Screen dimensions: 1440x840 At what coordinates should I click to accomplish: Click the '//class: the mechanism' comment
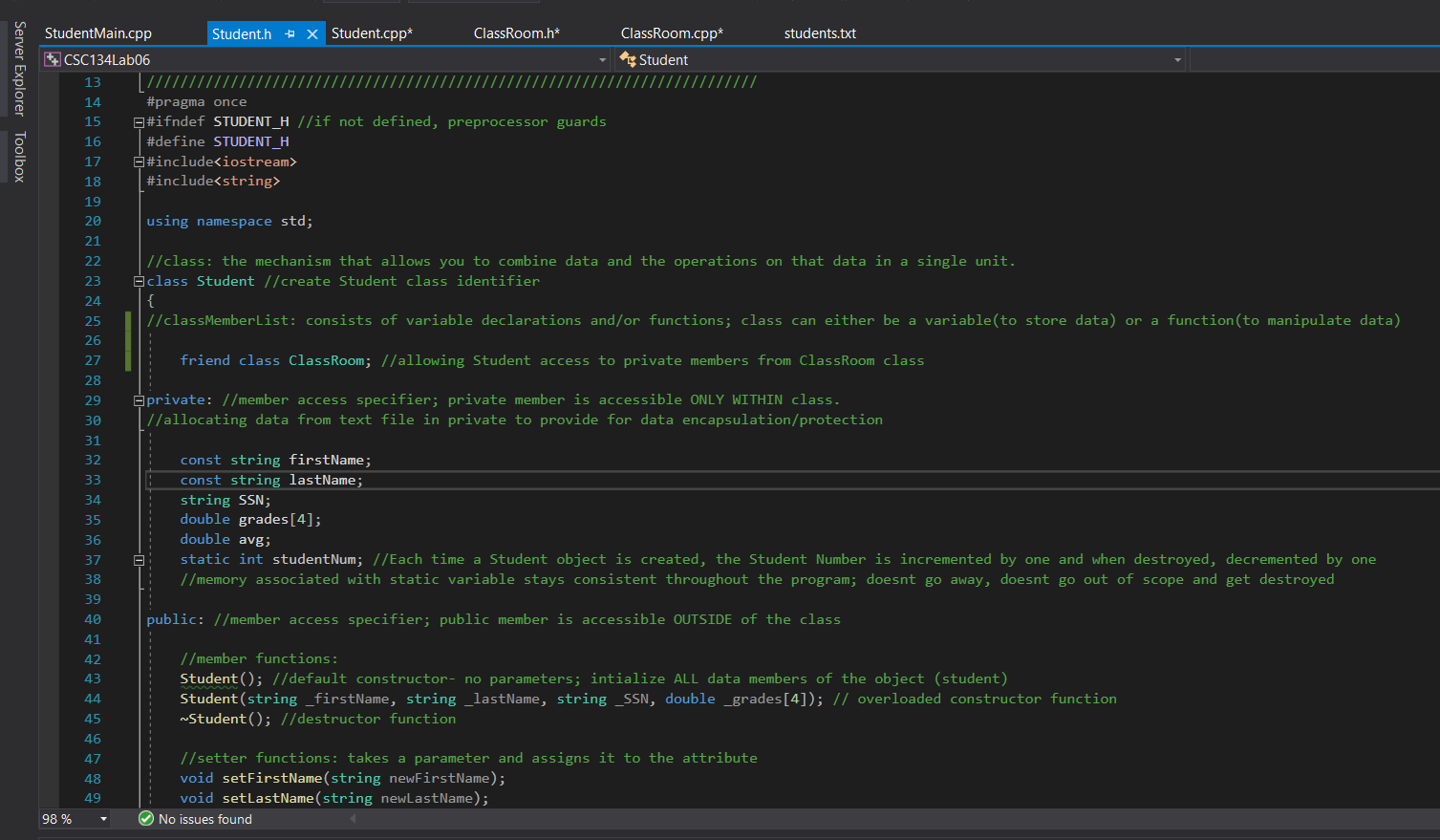pyautogui.click(x=581, y=261)
